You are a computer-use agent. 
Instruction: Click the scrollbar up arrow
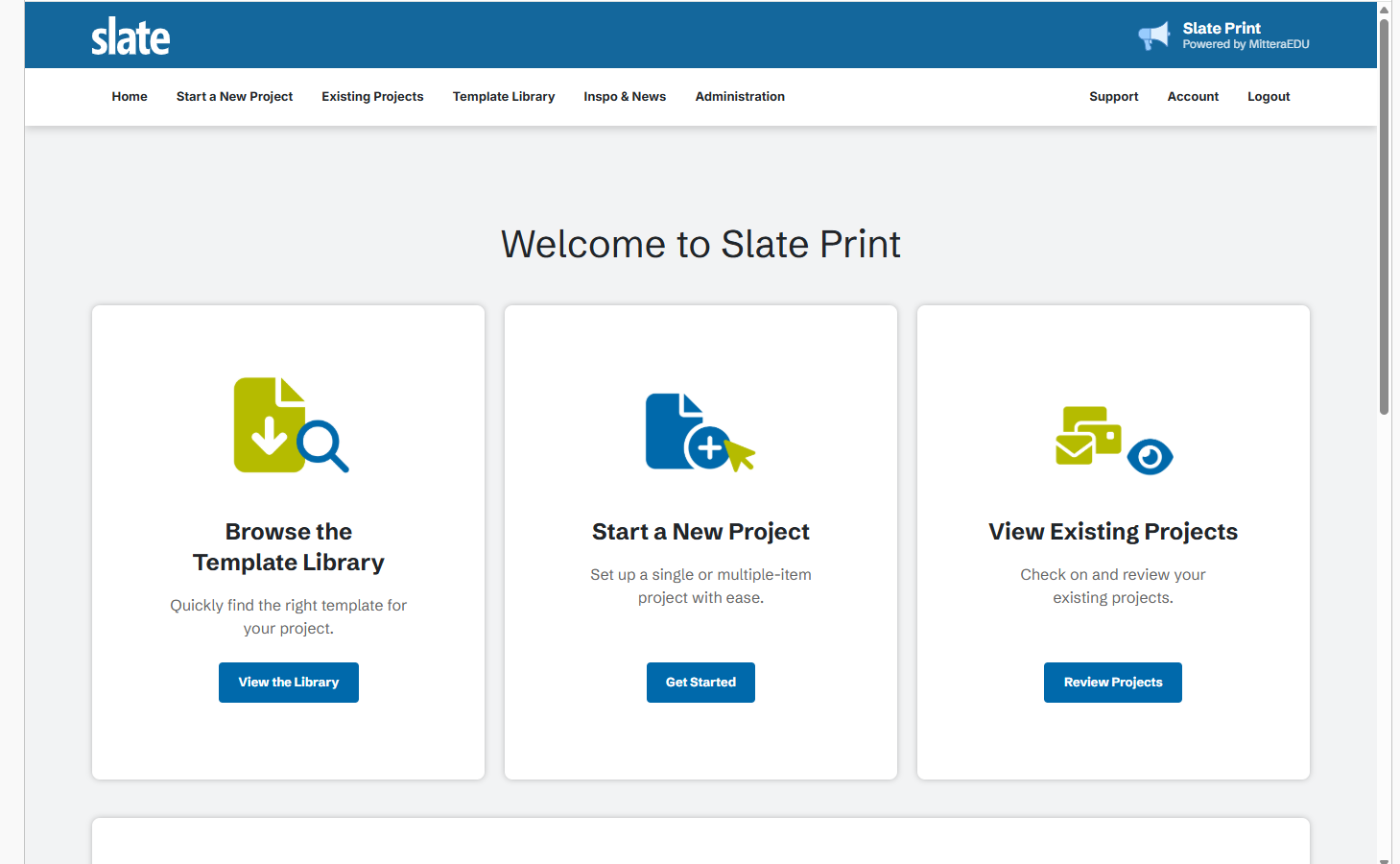[x=1385, y=9]
